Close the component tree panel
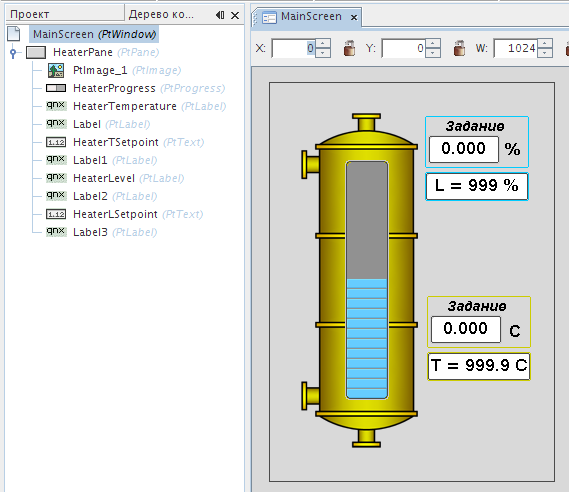 (235, 16)
